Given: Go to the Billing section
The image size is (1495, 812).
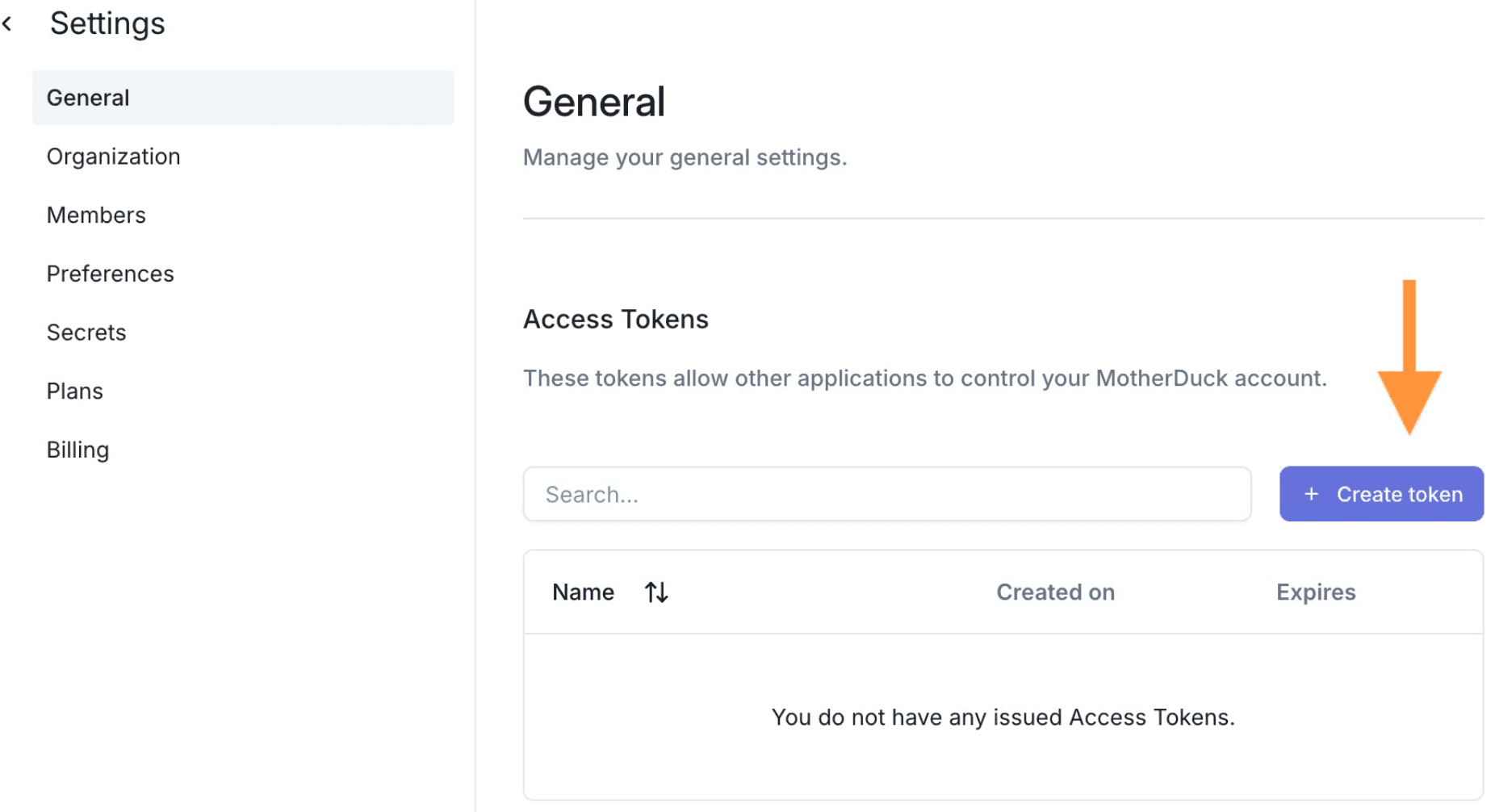Looking at the screenshot, I should point(77,450).
